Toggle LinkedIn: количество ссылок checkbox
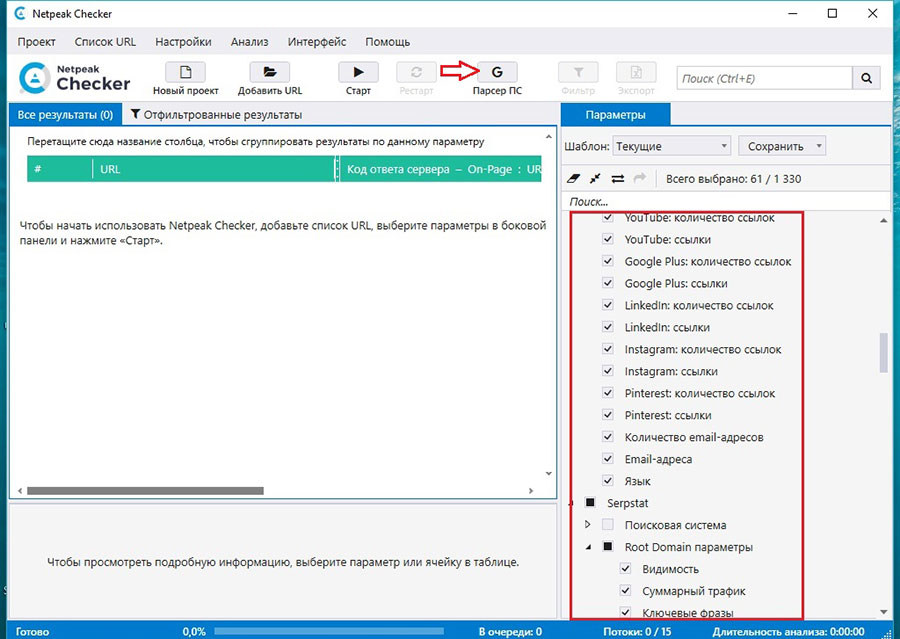This screenshot has height=639, width=900. [608, 305]
